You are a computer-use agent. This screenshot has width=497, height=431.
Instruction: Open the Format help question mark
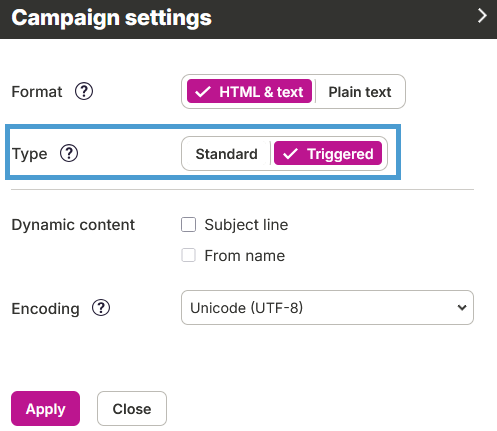coord(84,91)
